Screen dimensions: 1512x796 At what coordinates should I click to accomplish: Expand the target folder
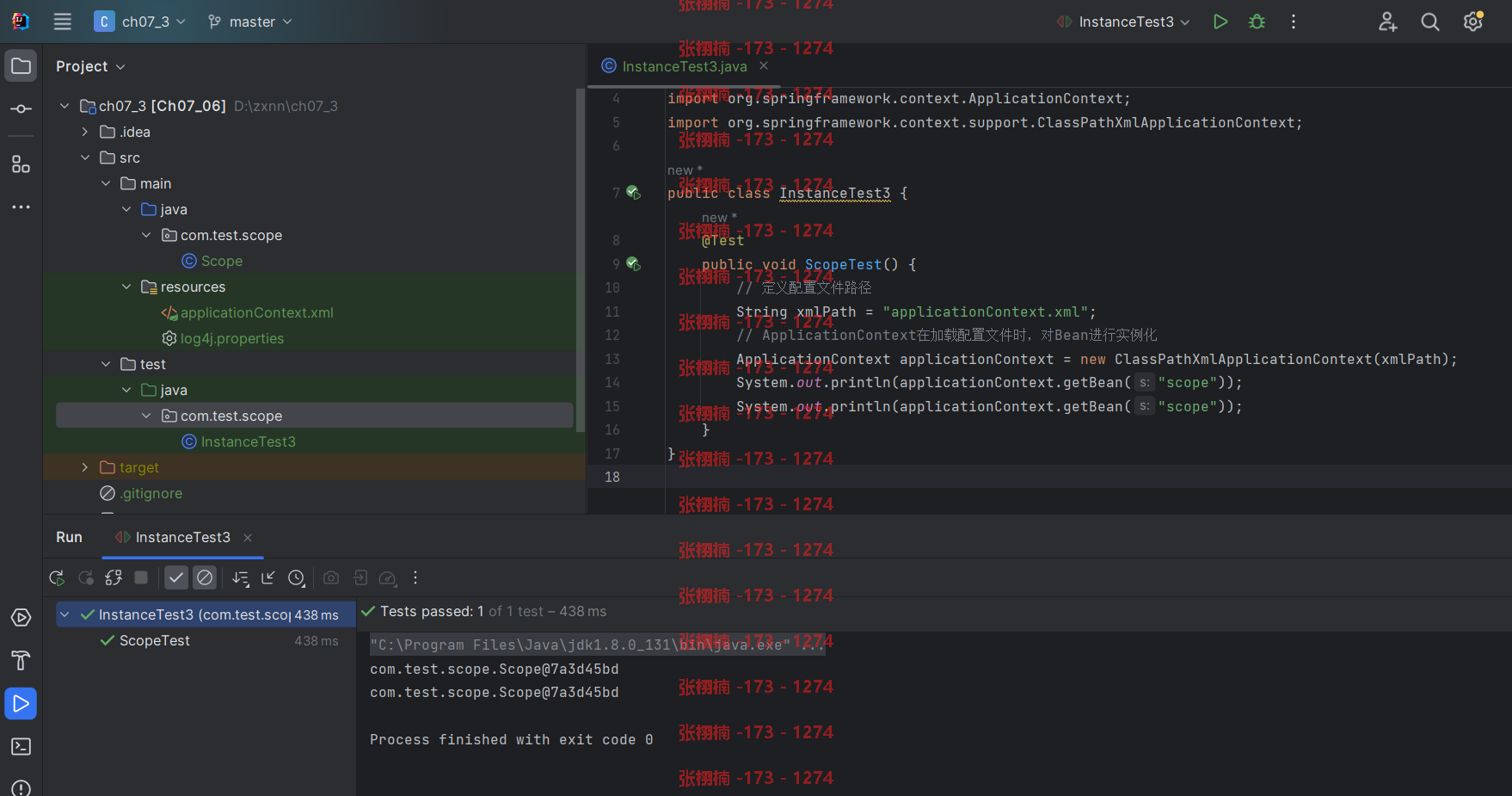pos(85,467)
